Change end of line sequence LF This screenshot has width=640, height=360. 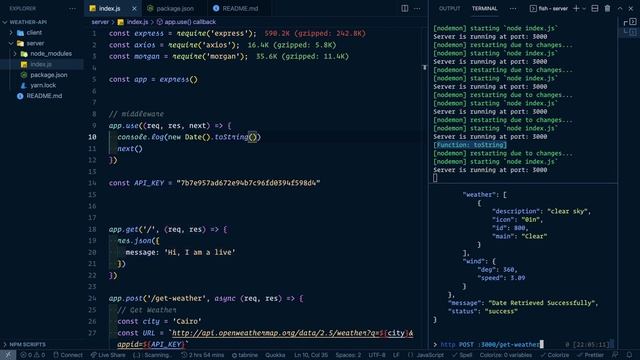tap(396, 355)
